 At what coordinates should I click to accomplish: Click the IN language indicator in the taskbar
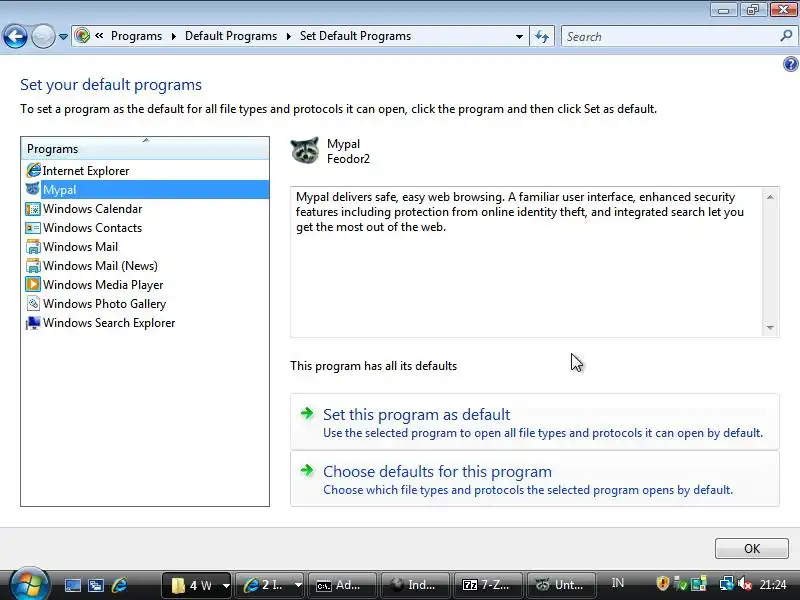[x=618, y=583]
